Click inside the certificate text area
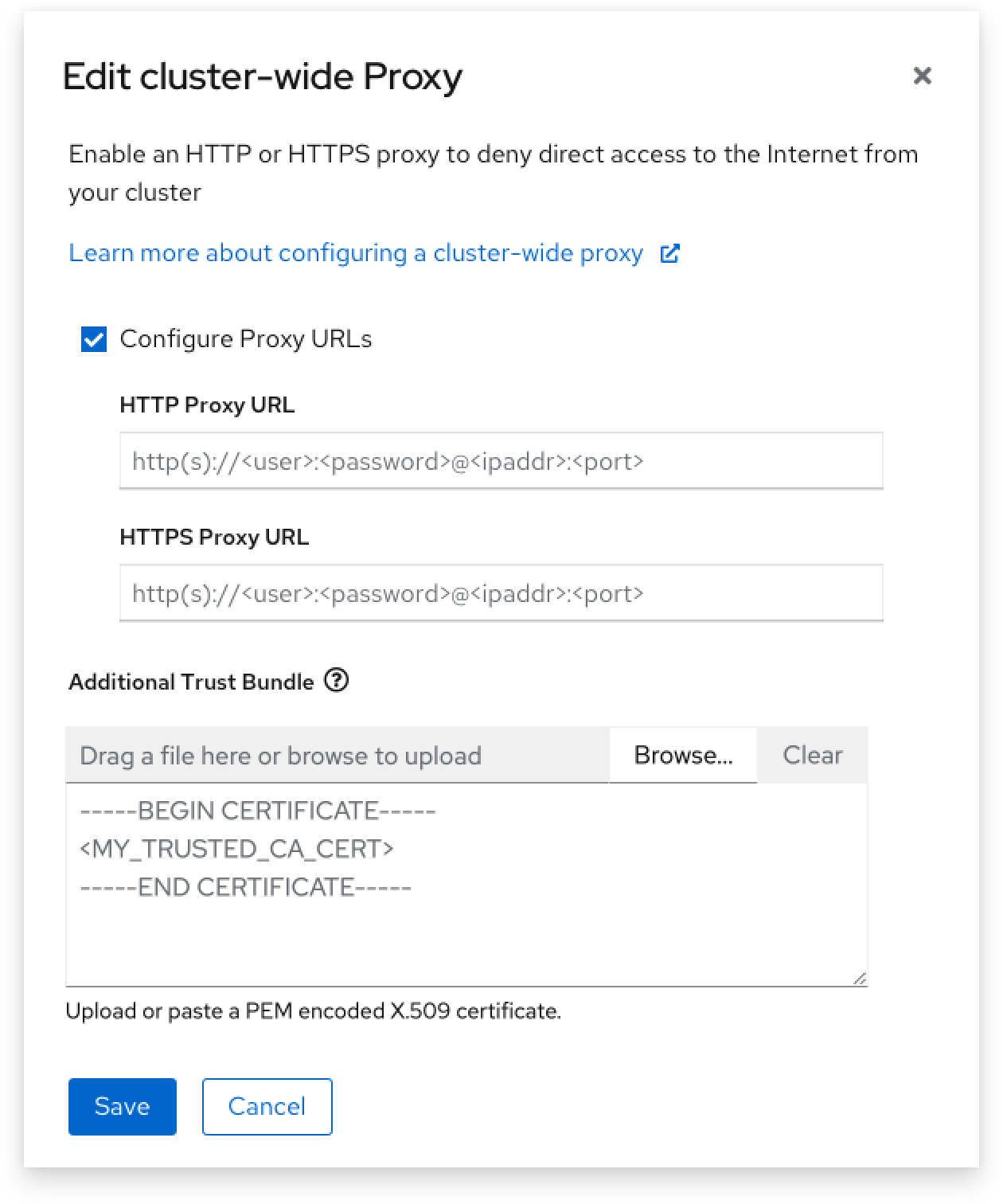This screenshot has height=1204, width=1003. pos(466,916)
